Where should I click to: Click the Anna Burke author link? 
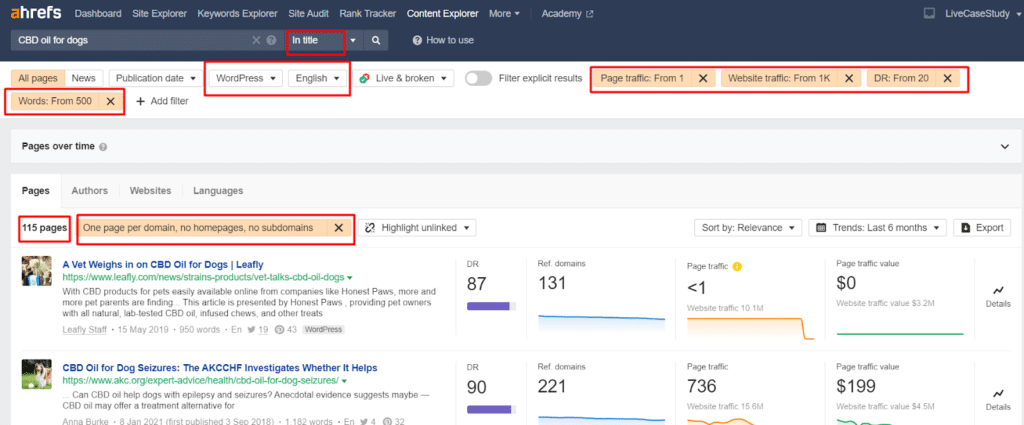click(84, 421)
